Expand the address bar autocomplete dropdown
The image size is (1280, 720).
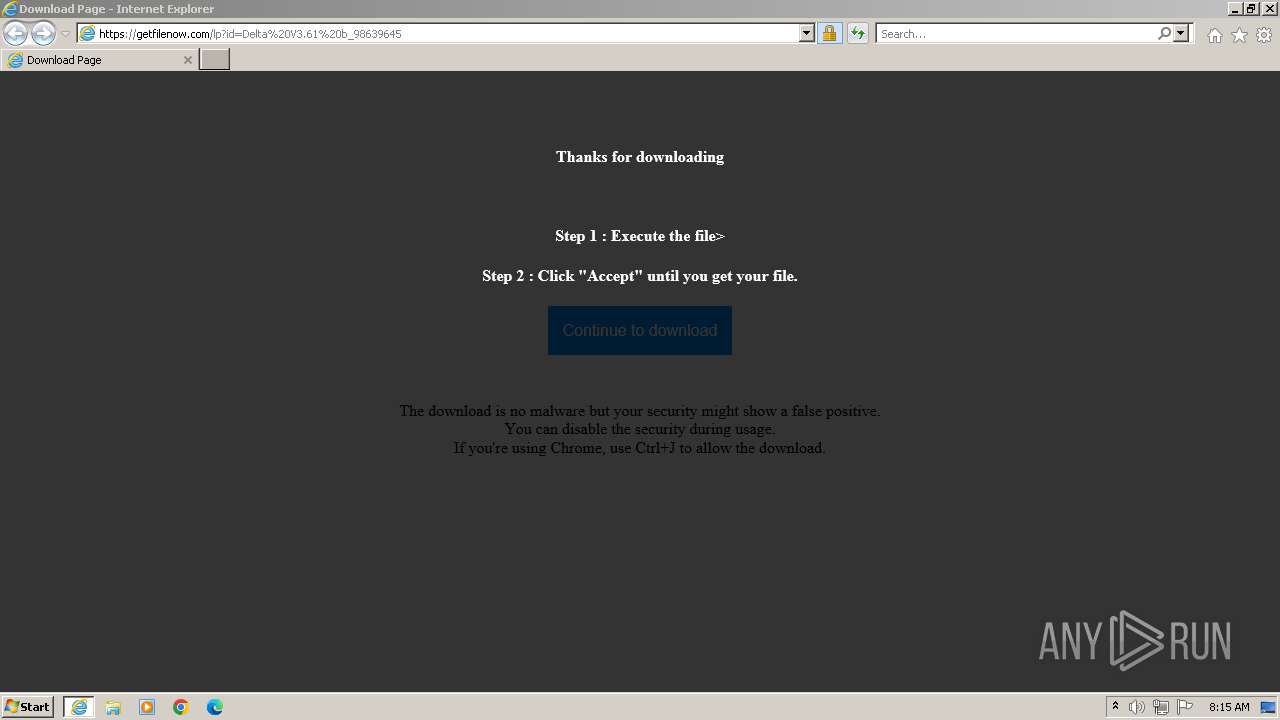coord(807,34)
